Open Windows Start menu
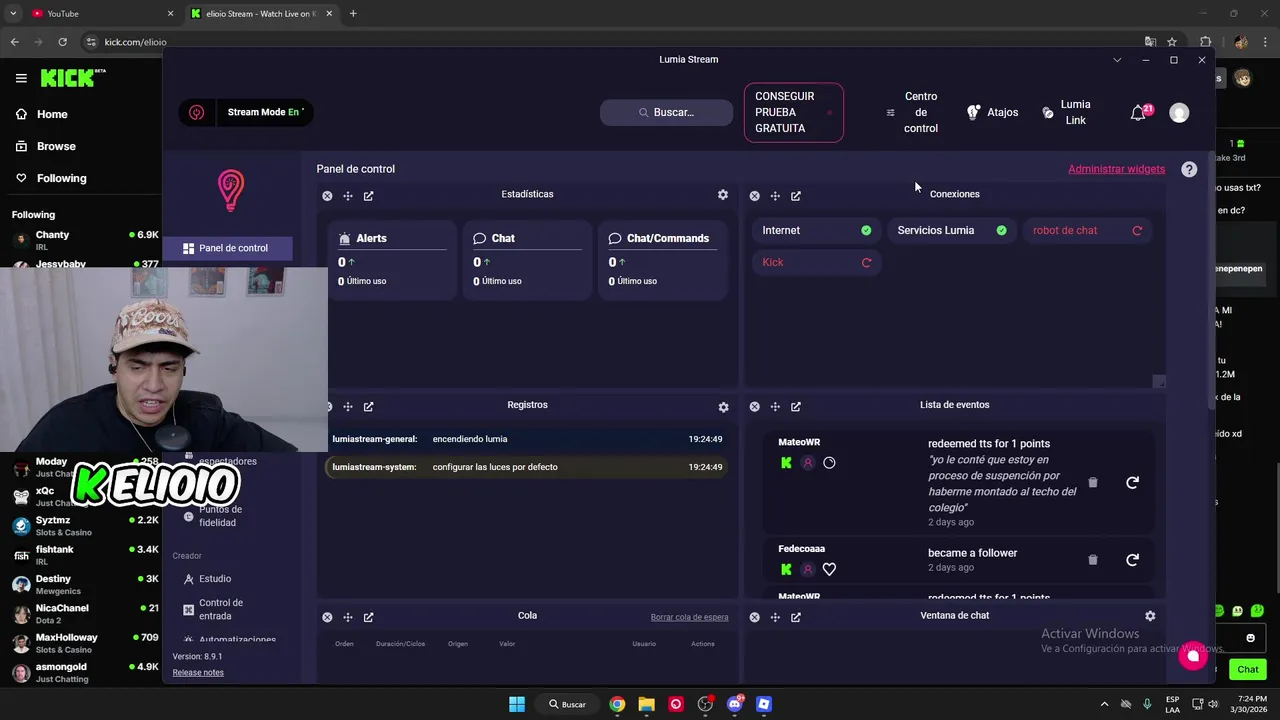This screenshot has width=1280, height=720. (517, 704)
